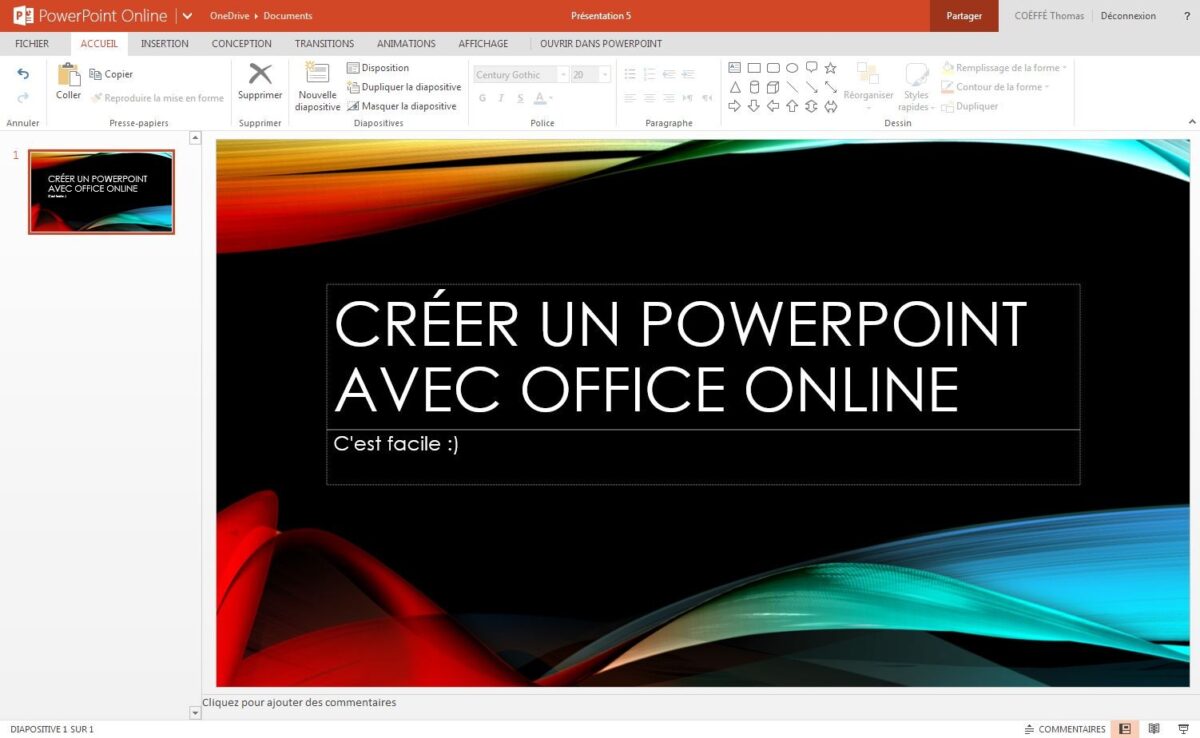Select the down block arrow shape
Screen dimensions: 1200x738
click(754, 106)
